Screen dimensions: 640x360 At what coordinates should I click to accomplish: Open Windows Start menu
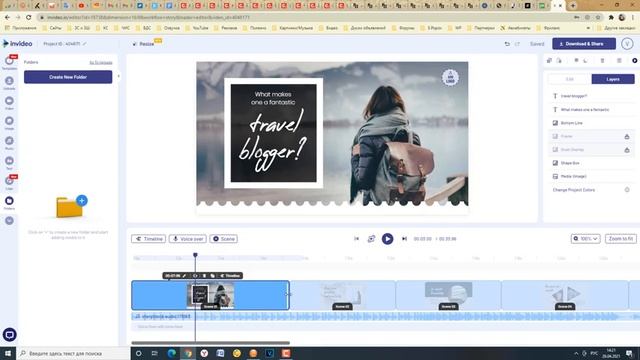[x=8, y=353]
